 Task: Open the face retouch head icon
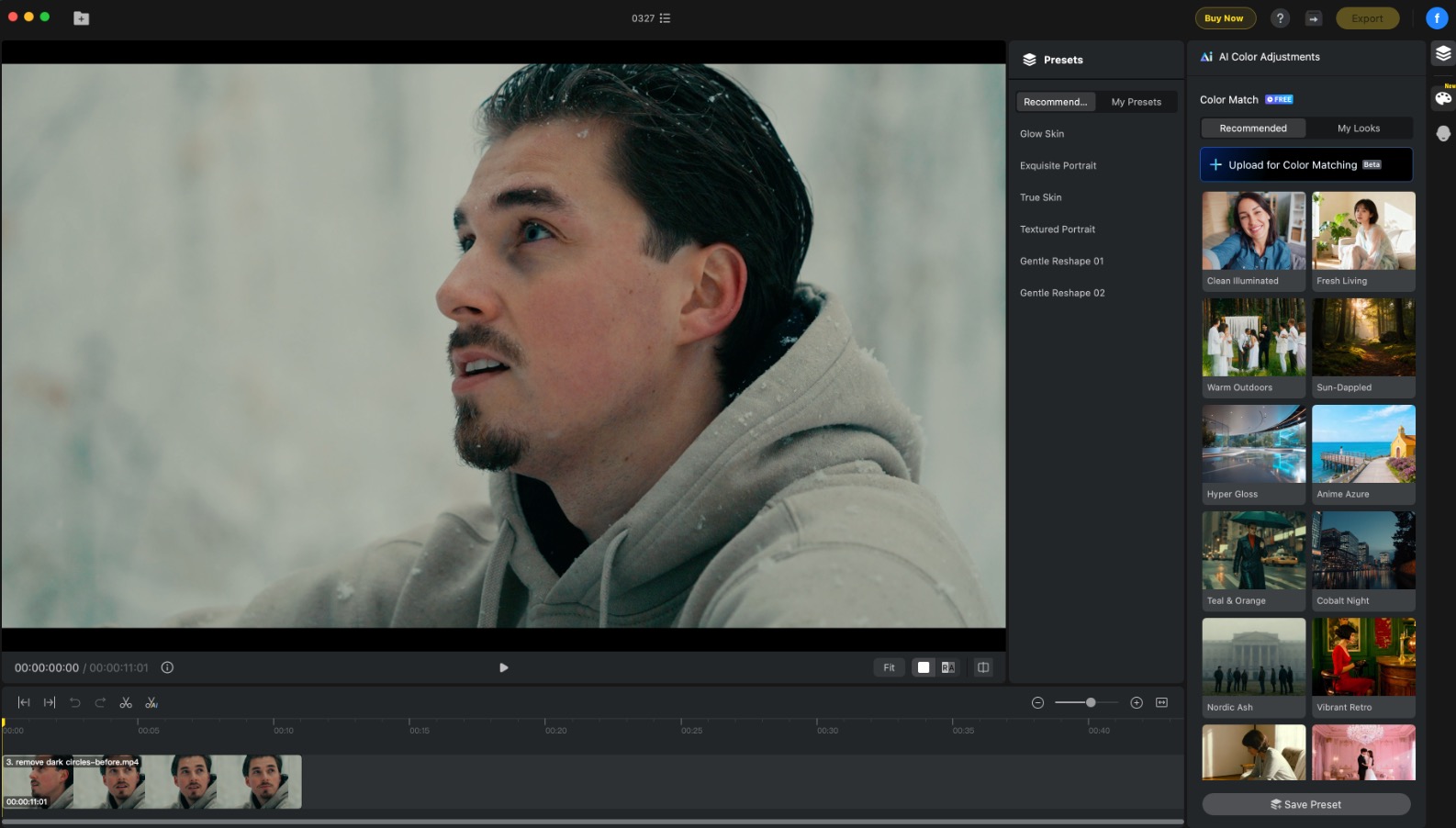pos(1443,134)
